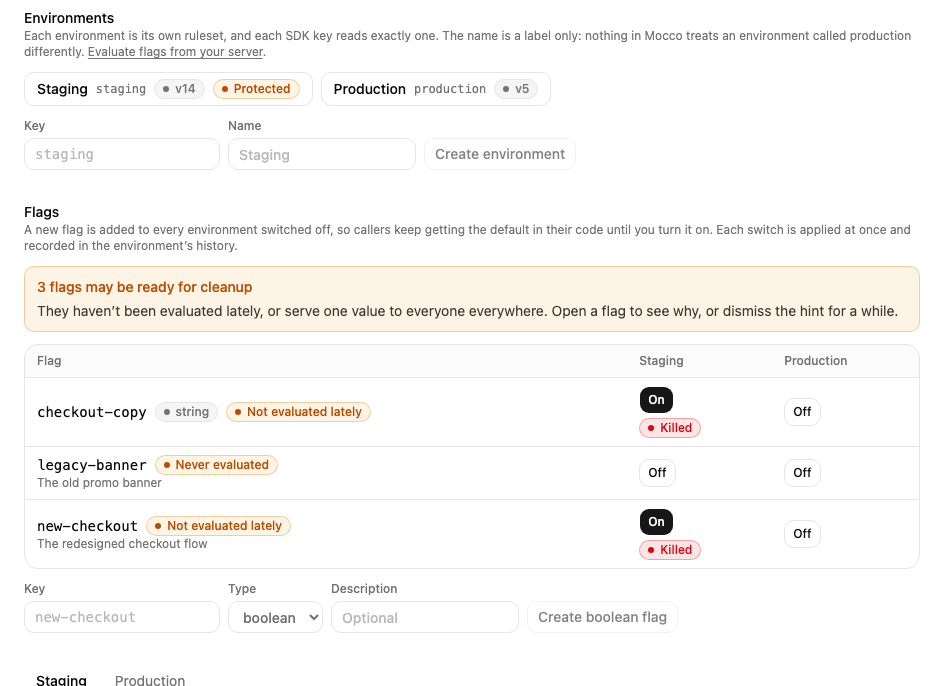Image resolution: width=944 pixels, height=686 pixels.
Task: Focus the environment Name input field
Action: (x=321, y=154)
